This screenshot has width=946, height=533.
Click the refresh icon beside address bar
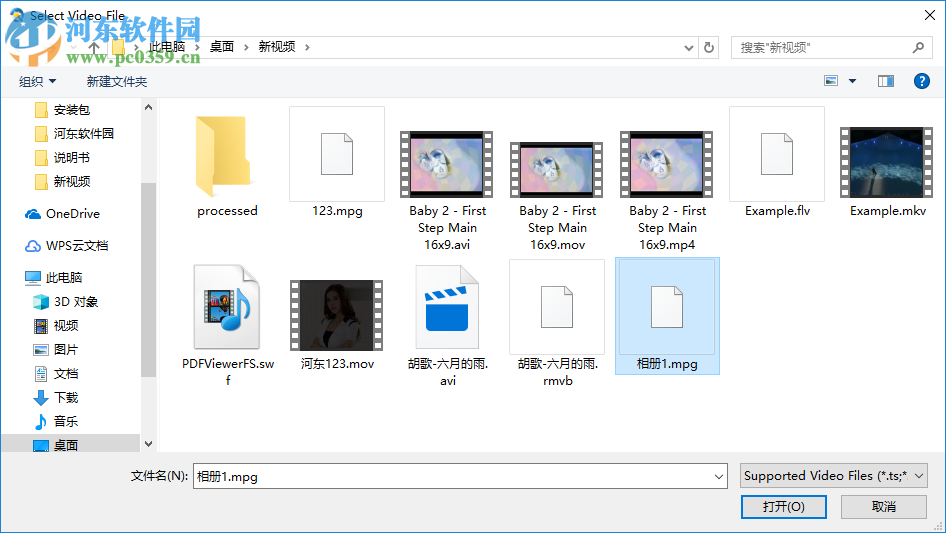pos(709,47)
